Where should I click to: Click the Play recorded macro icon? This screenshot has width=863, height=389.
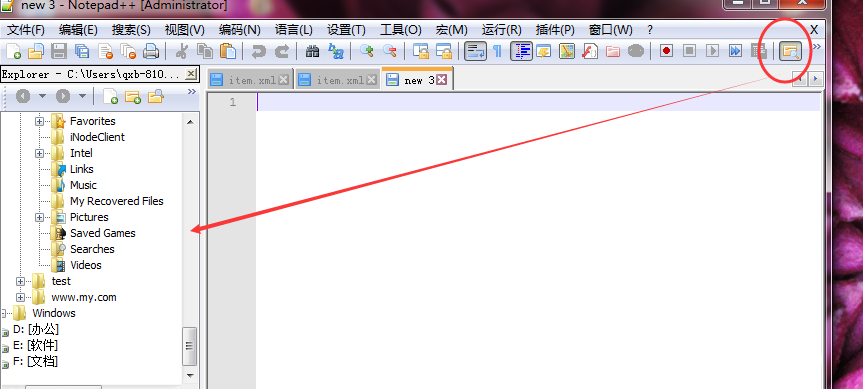pyautogui.click(x=713, y=51)
